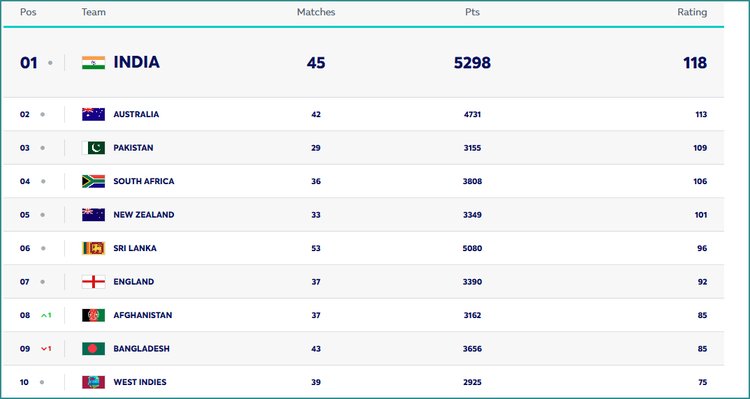Select the Rating column header
The width and height of the screenshot is (750, 399).
tap(692, 12)
